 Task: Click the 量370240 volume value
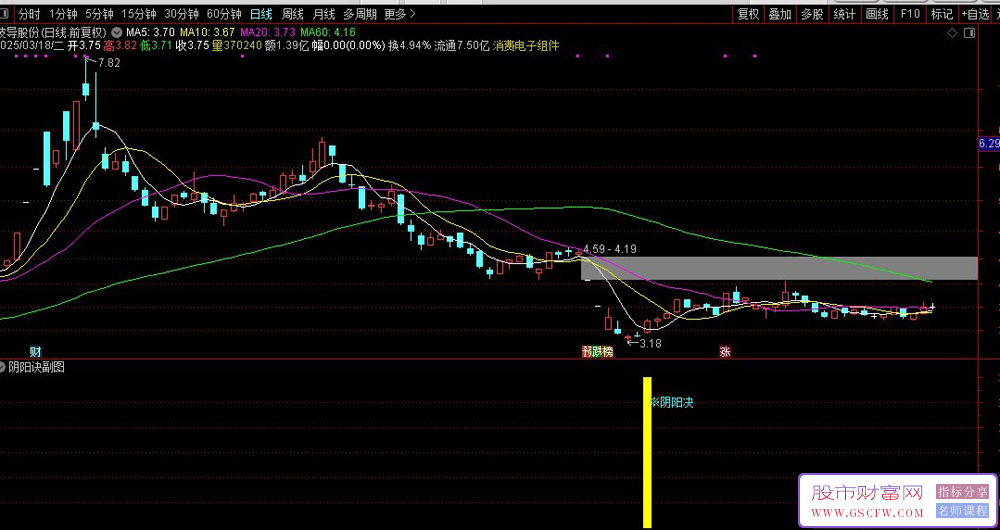pyautogui.click(x=238, y=45)
